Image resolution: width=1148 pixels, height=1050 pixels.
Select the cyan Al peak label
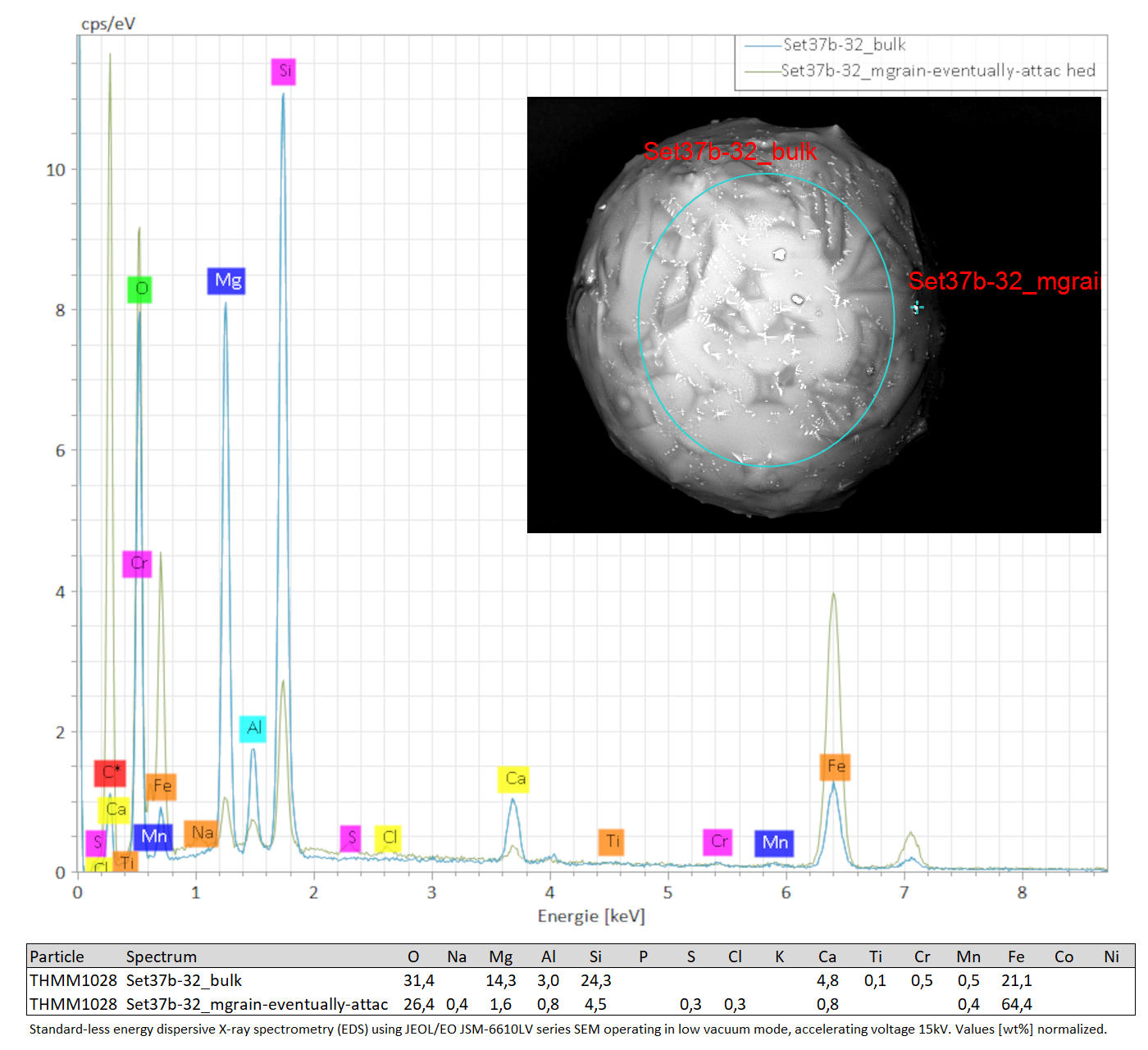(x=253, y=728)
